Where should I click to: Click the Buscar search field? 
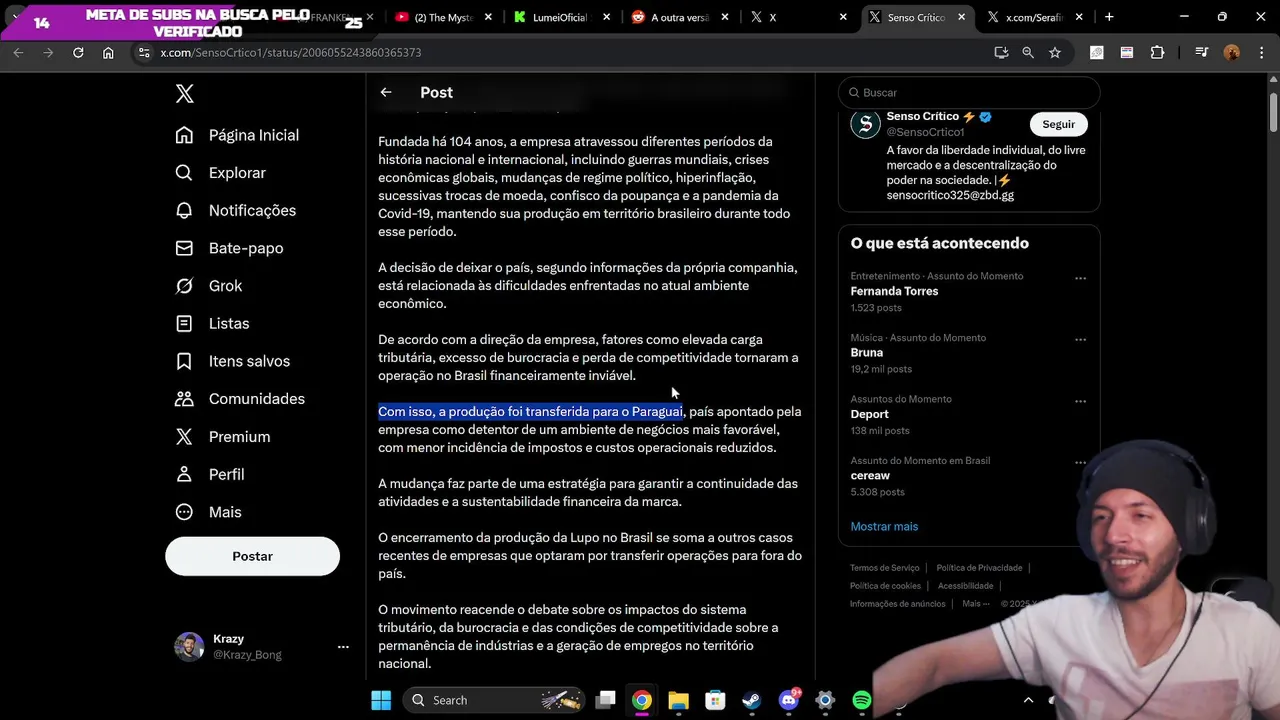click(x=969, y=92)
